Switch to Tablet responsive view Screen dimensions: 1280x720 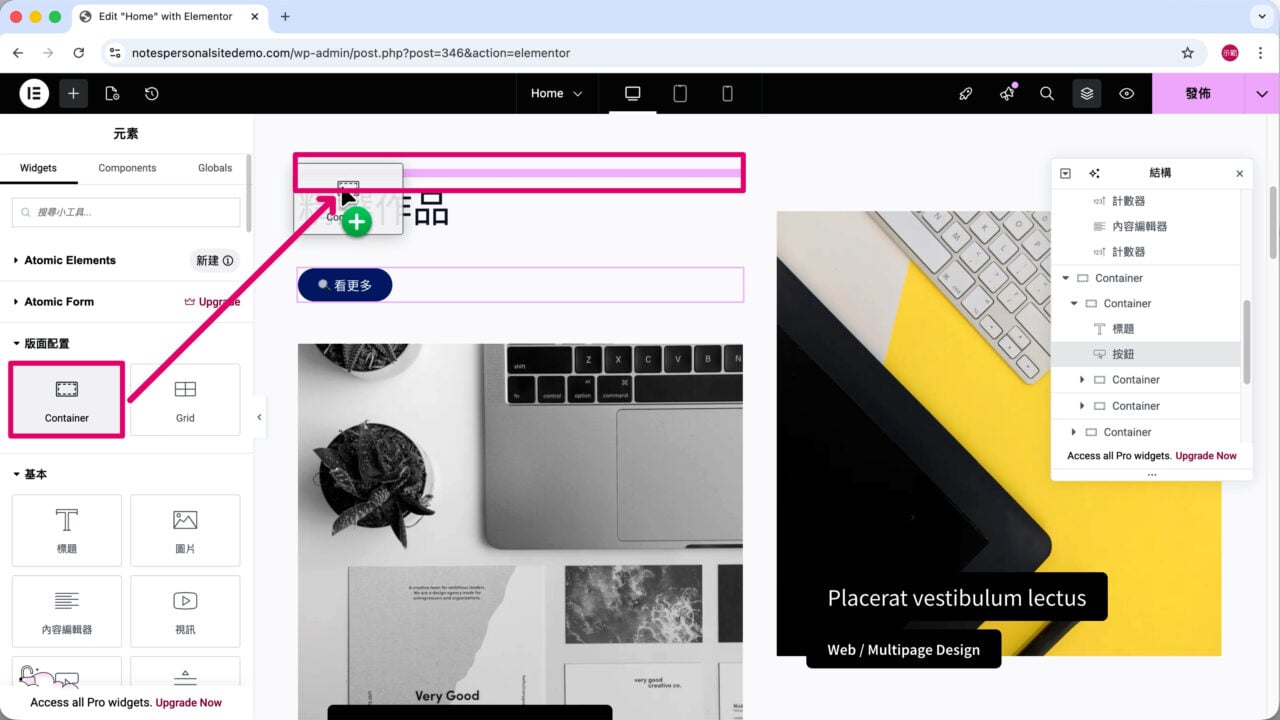coord(680,93)
